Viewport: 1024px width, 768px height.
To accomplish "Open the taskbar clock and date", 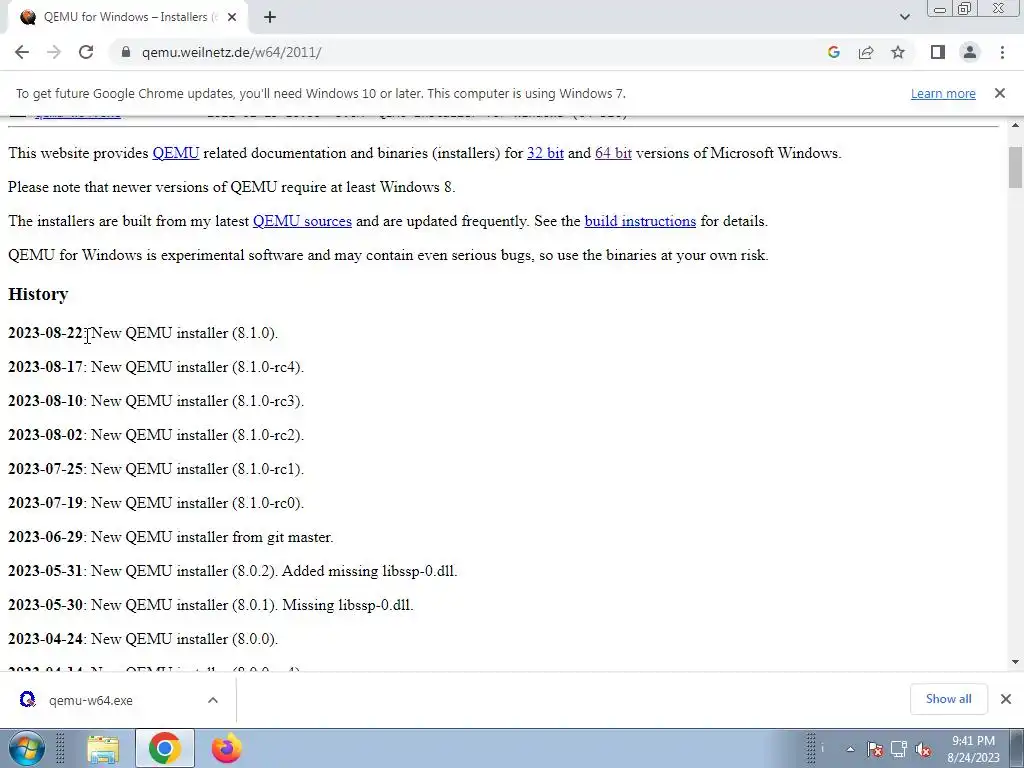I will click(x=973, y=749).
